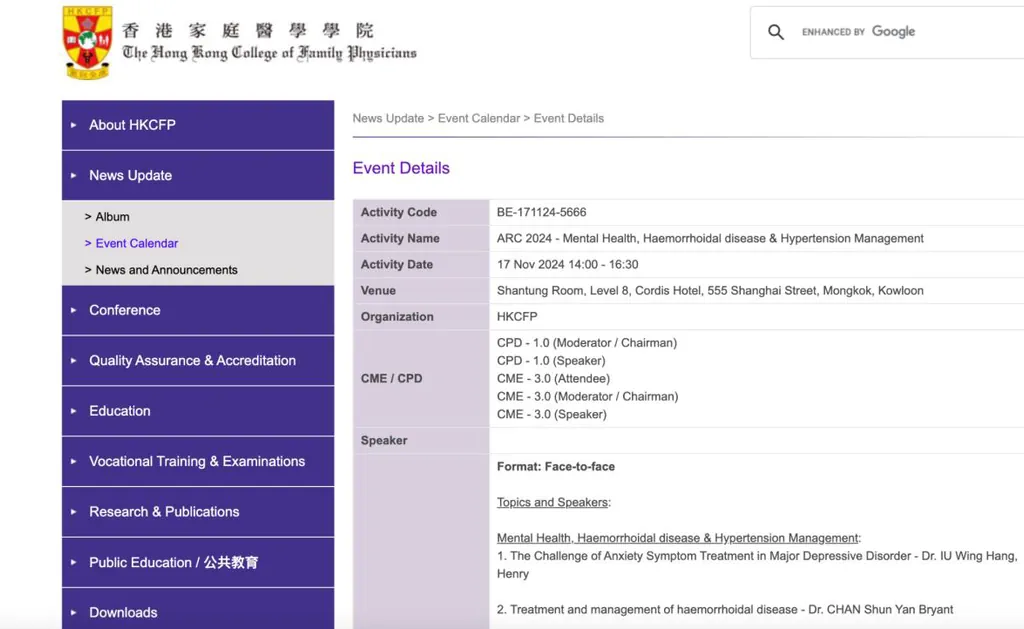Click CPD - 1.0 (Moderator / Chairman) line

pos(586,343)
